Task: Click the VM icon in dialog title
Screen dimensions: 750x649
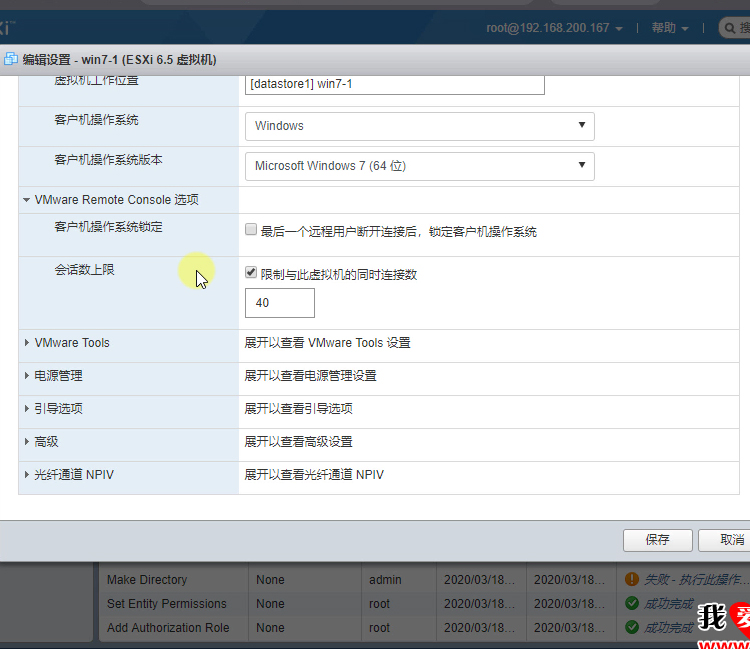Action: point(11,59)
